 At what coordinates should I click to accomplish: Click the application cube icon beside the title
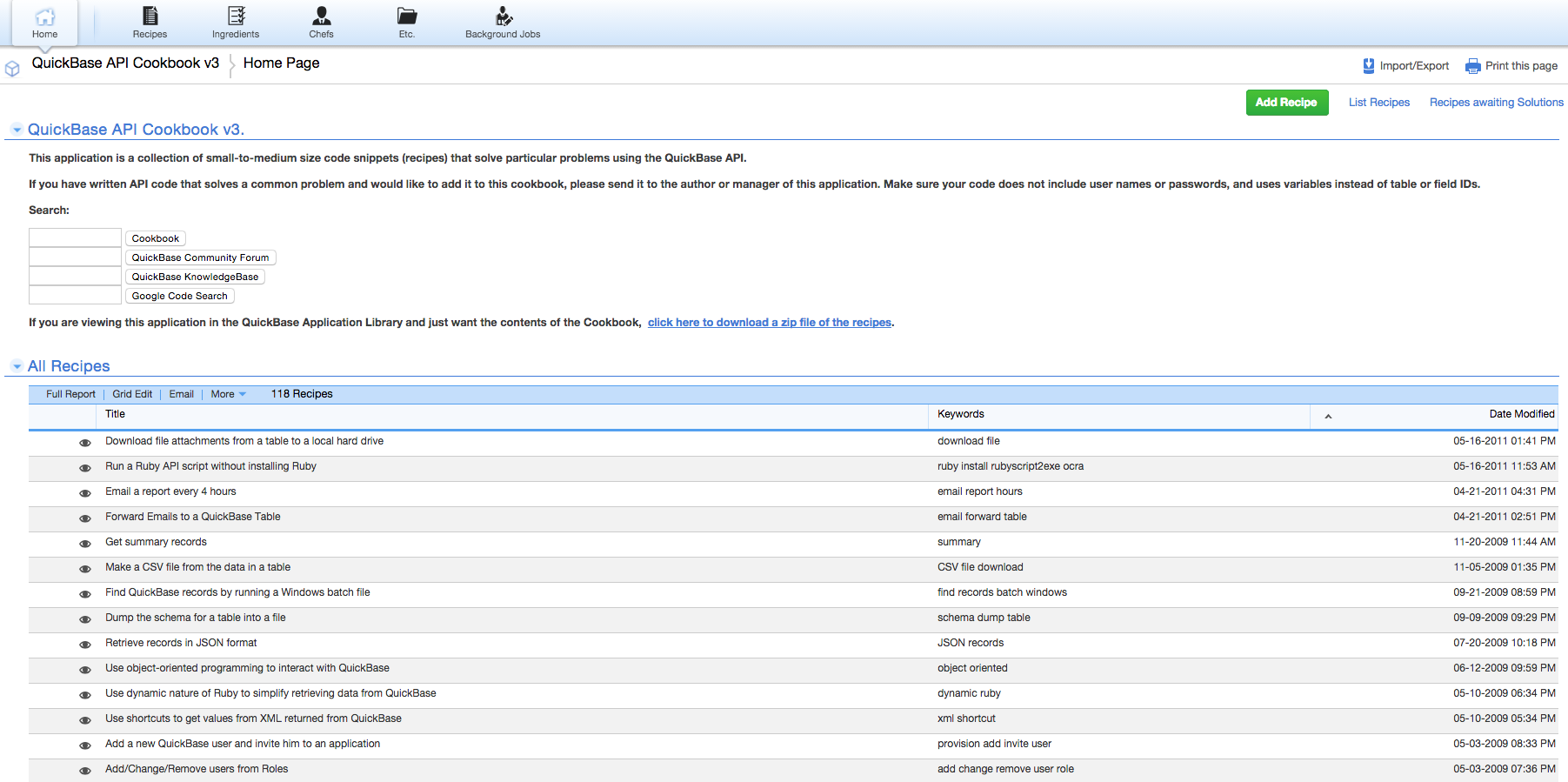click(x=12, y=69)
